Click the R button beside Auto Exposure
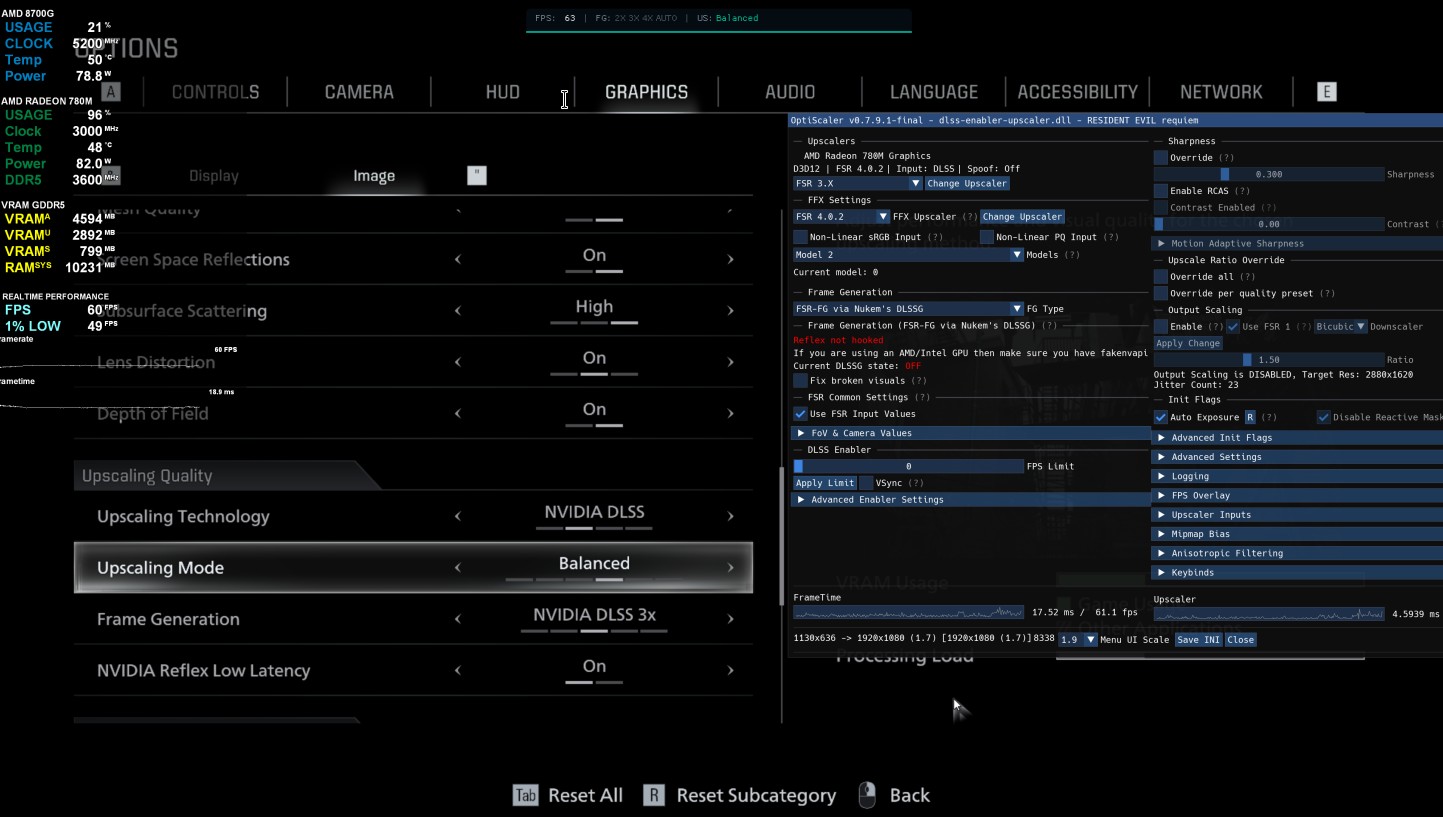 (x=1250, y=417)
